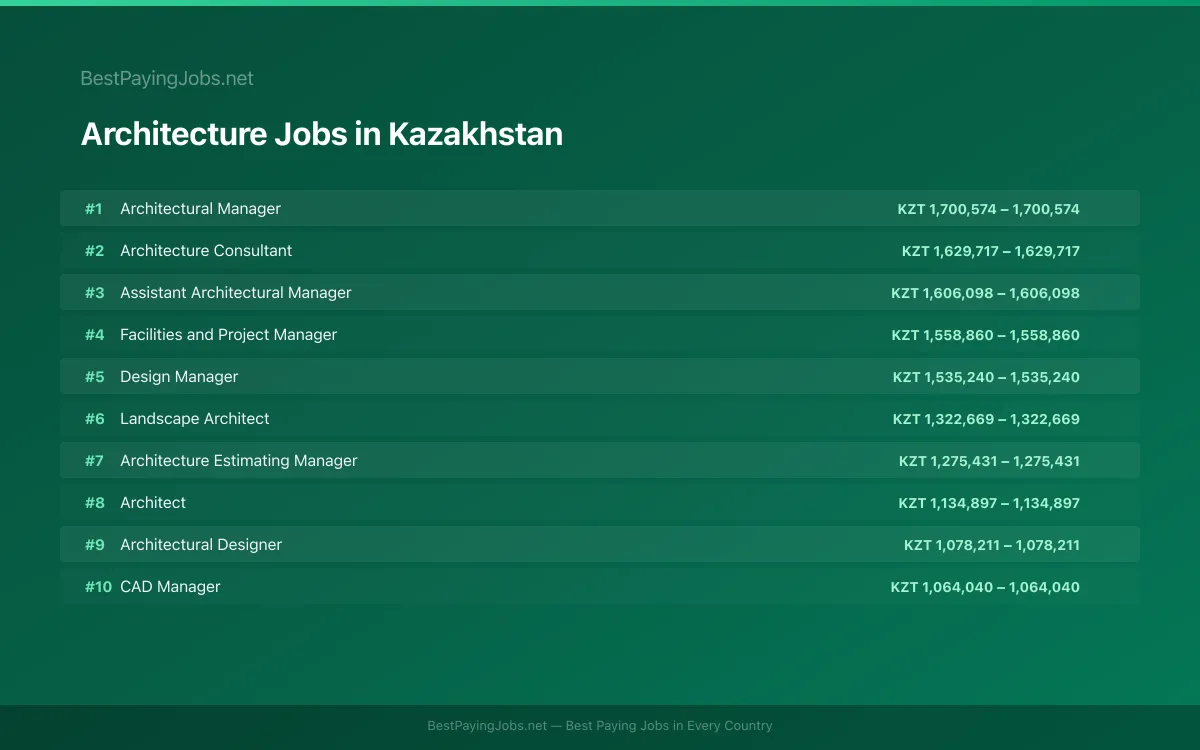Select the Assistant Architectural Manager title
The height and width of the screenshot is (750, 1200).
coord(236,293)
